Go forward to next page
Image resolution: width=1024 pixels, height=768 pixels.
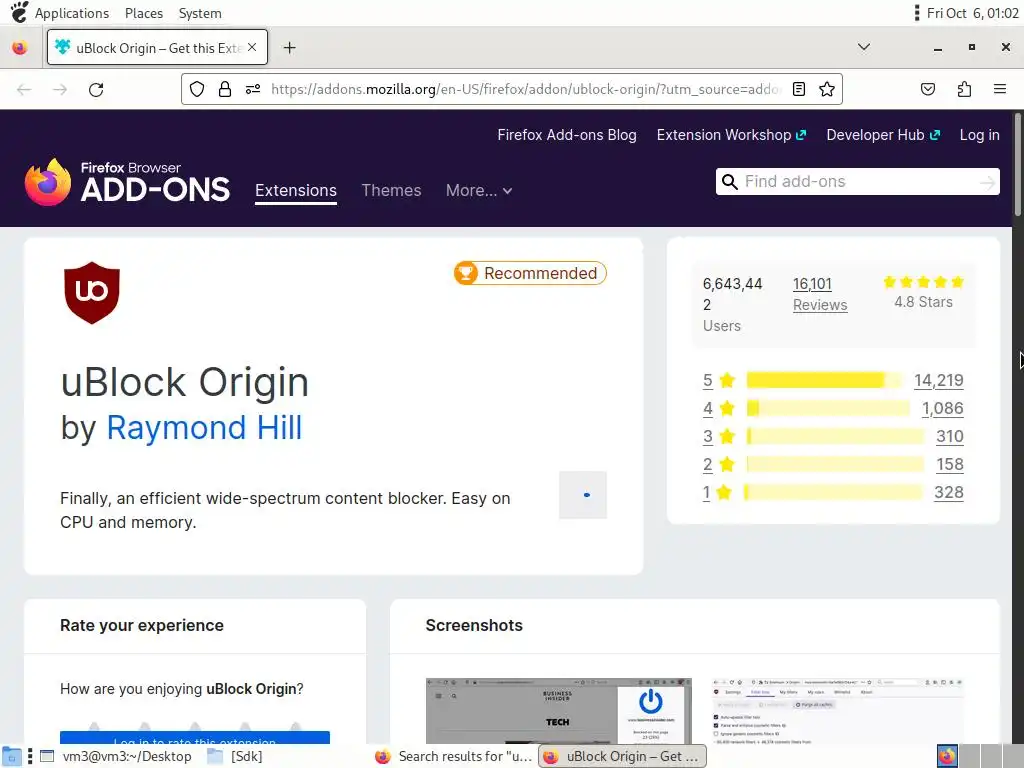[60, 89]
